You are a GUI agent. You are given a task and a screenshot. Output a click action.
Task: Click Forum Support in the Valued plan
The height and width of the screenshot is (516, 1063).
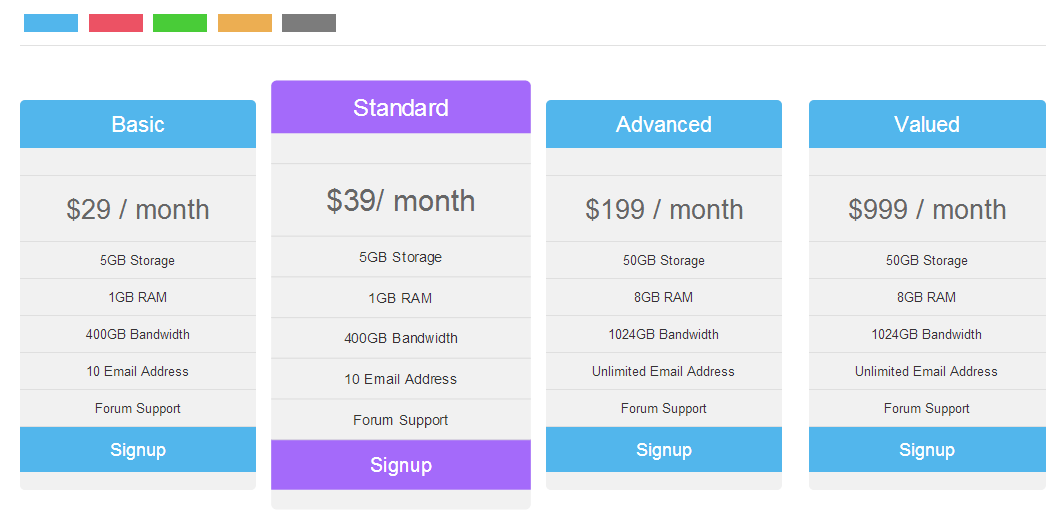[927, 408]
